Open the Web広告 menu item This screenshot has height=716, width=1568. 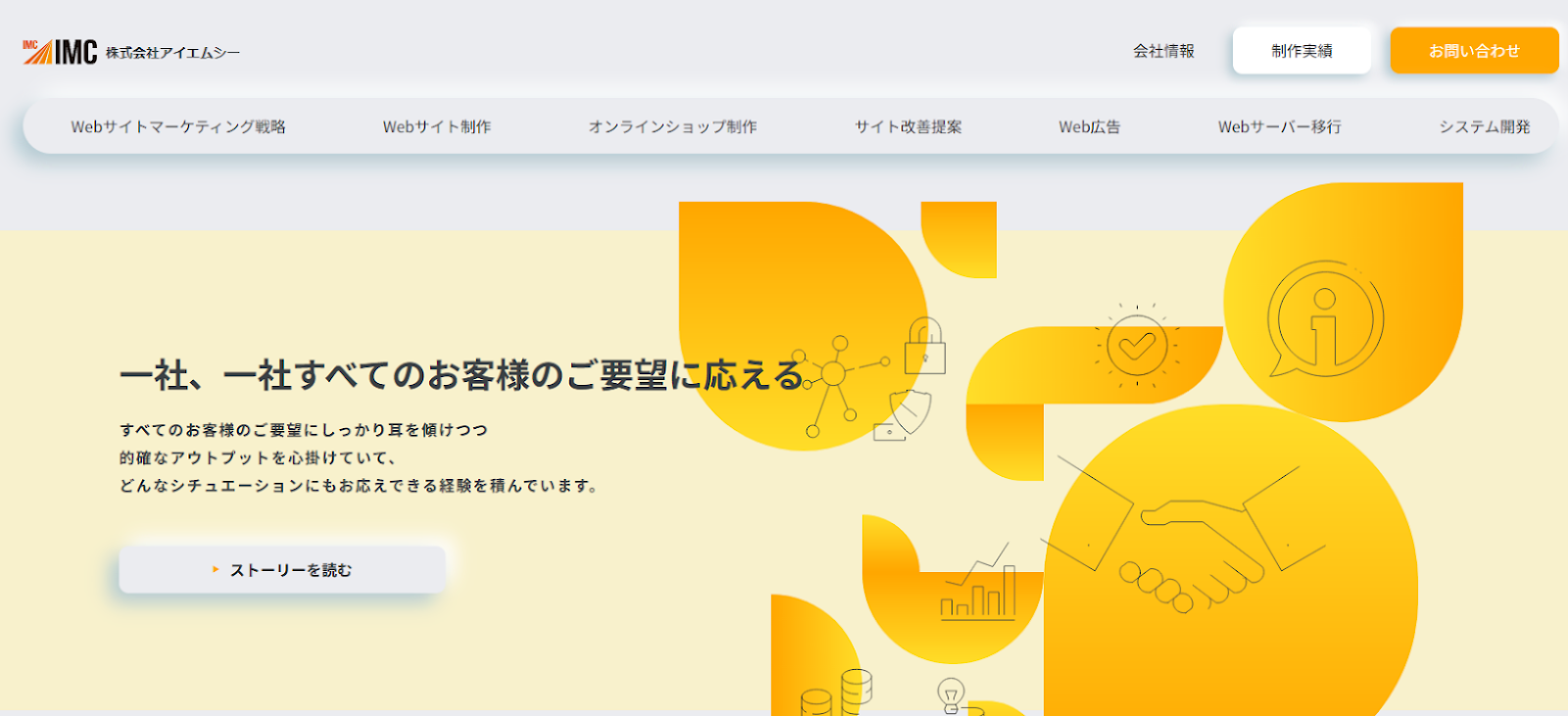1090,126
